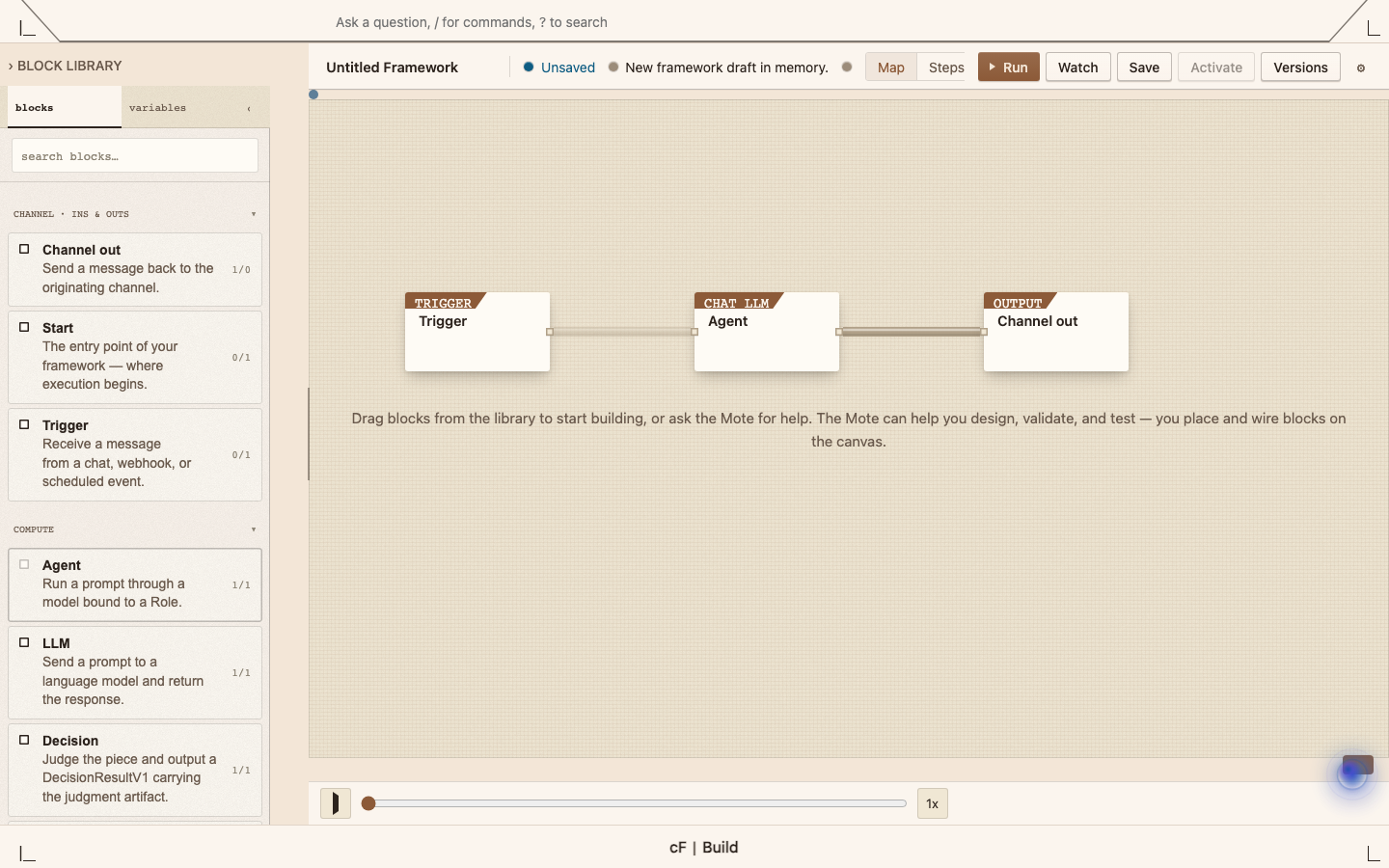Screen dimensions: 1389x868
Task: Click the top-left corner bracket icon
Action: point(27,29)
